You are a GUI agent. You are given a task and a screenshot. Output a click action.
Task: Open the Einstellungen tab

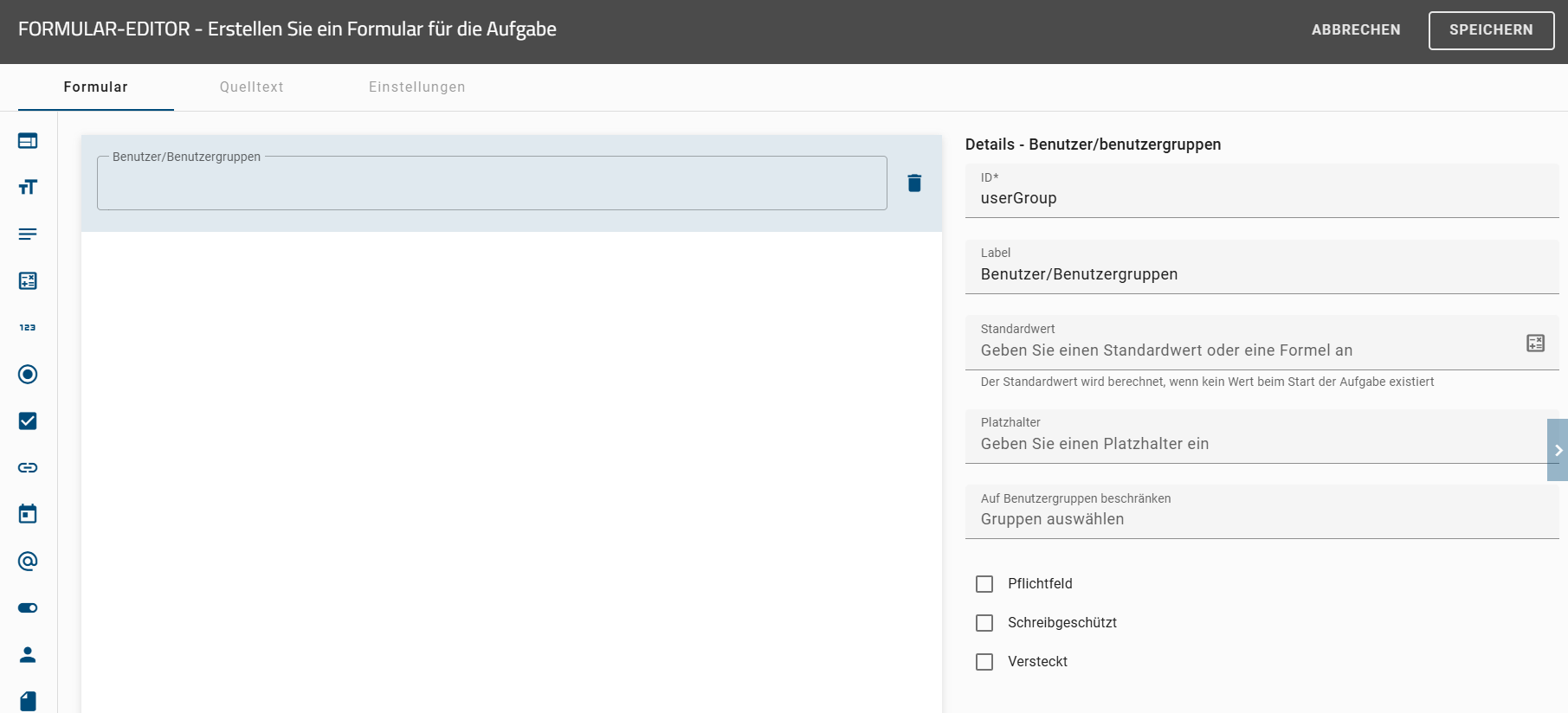416,87
